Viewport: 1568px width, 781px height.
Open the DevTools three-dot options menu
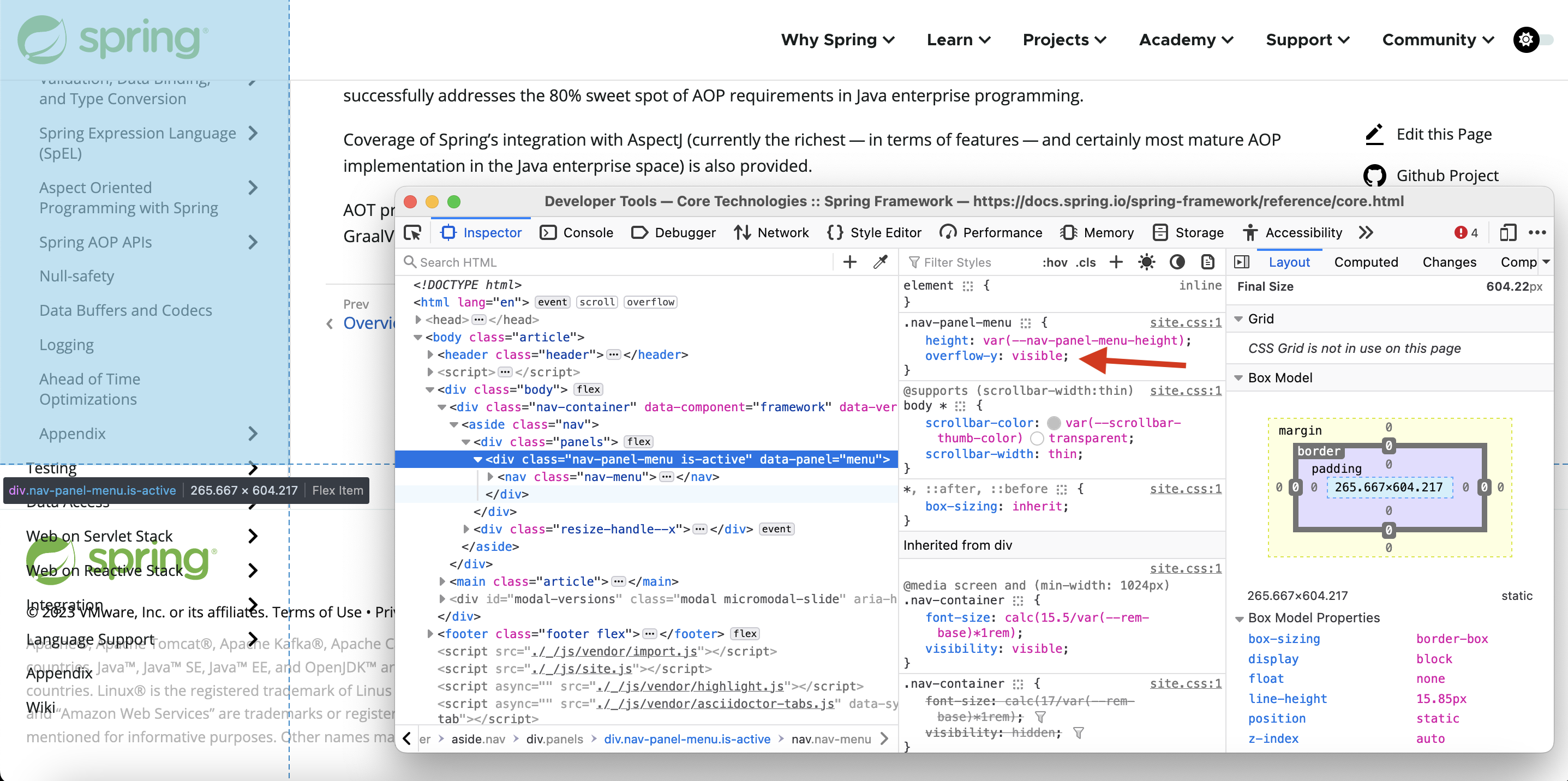[x=1537, y=232]
